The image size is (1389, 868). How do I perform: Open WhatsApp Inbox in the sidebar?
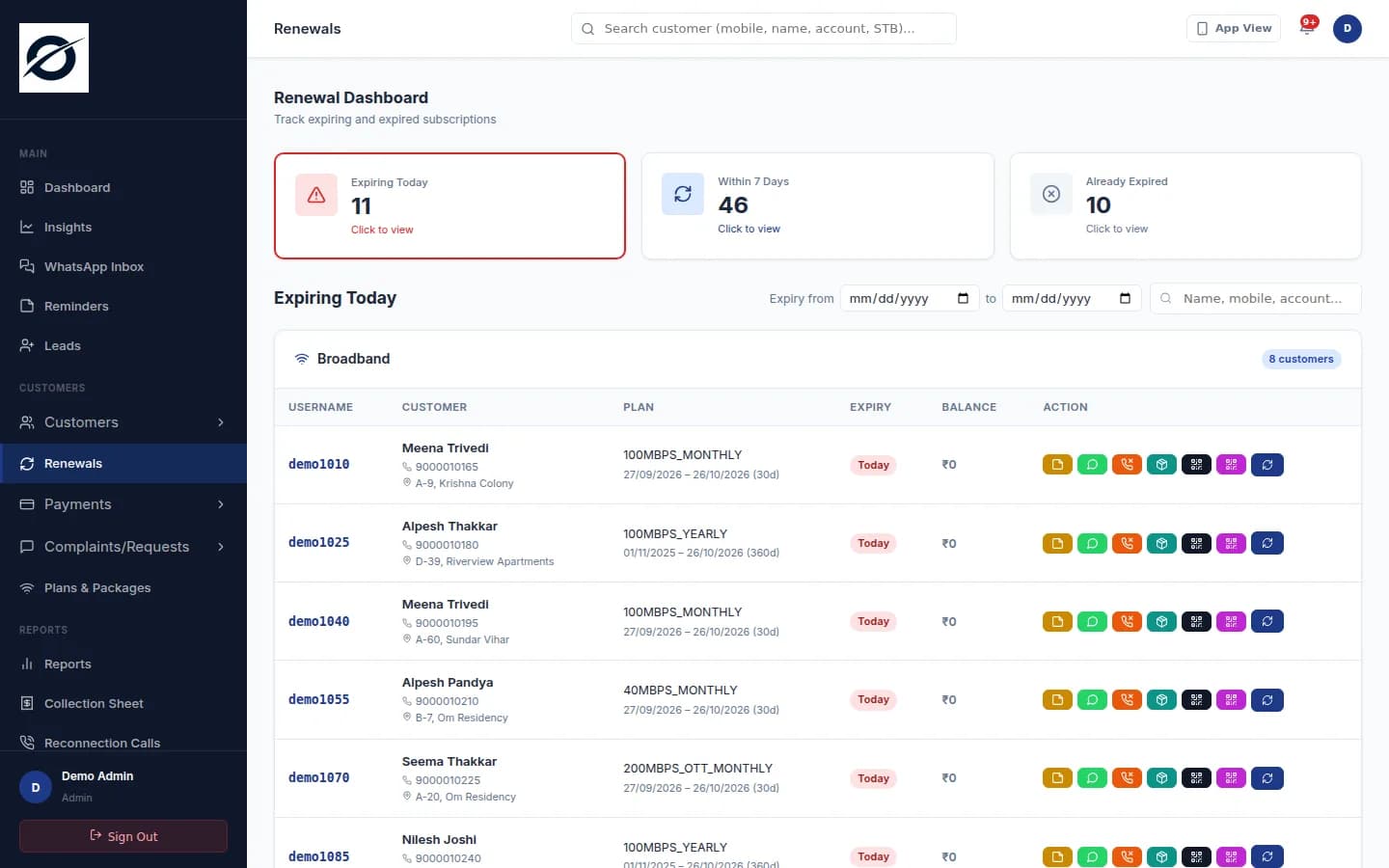[123, 267]
